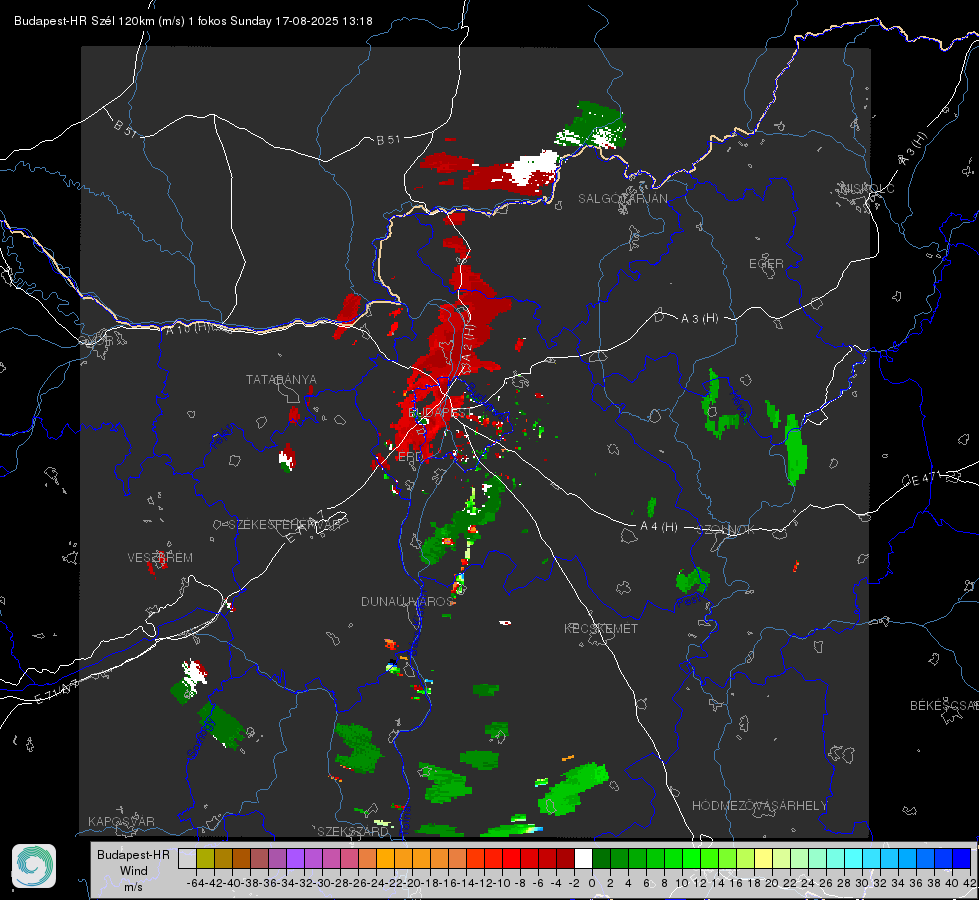Click the radar title text at the top

(194, 21)
